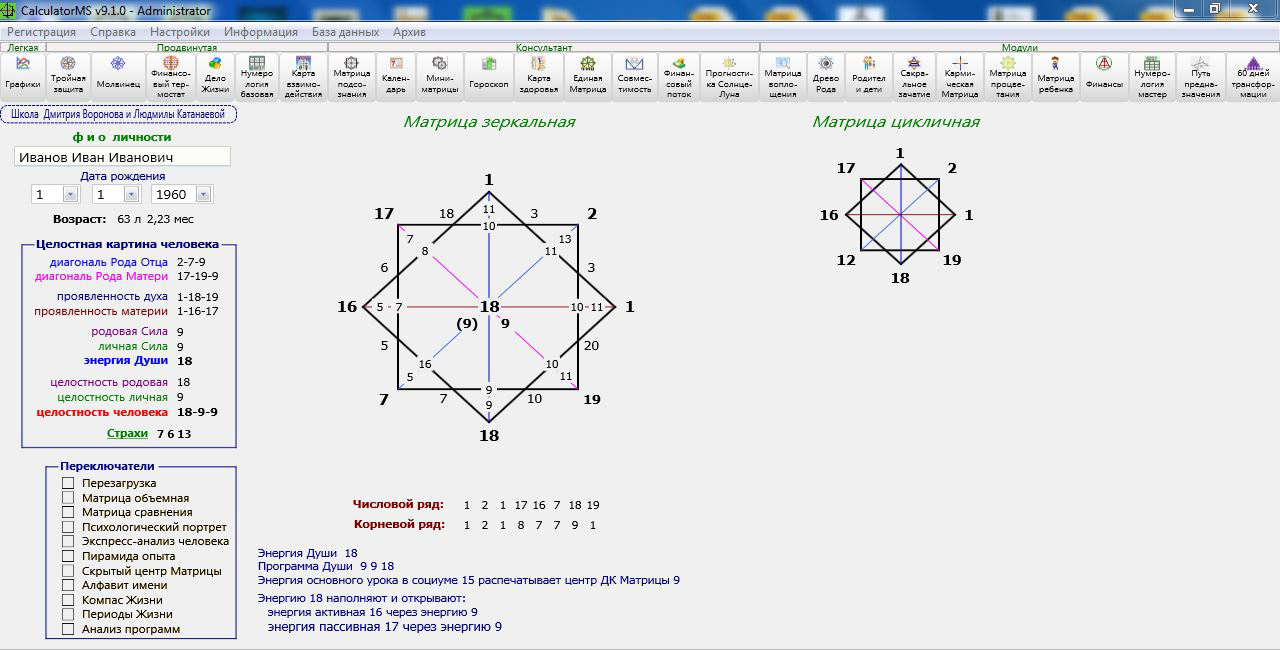Enable the Перезагрузка checkbox

[x=68, y=484]
